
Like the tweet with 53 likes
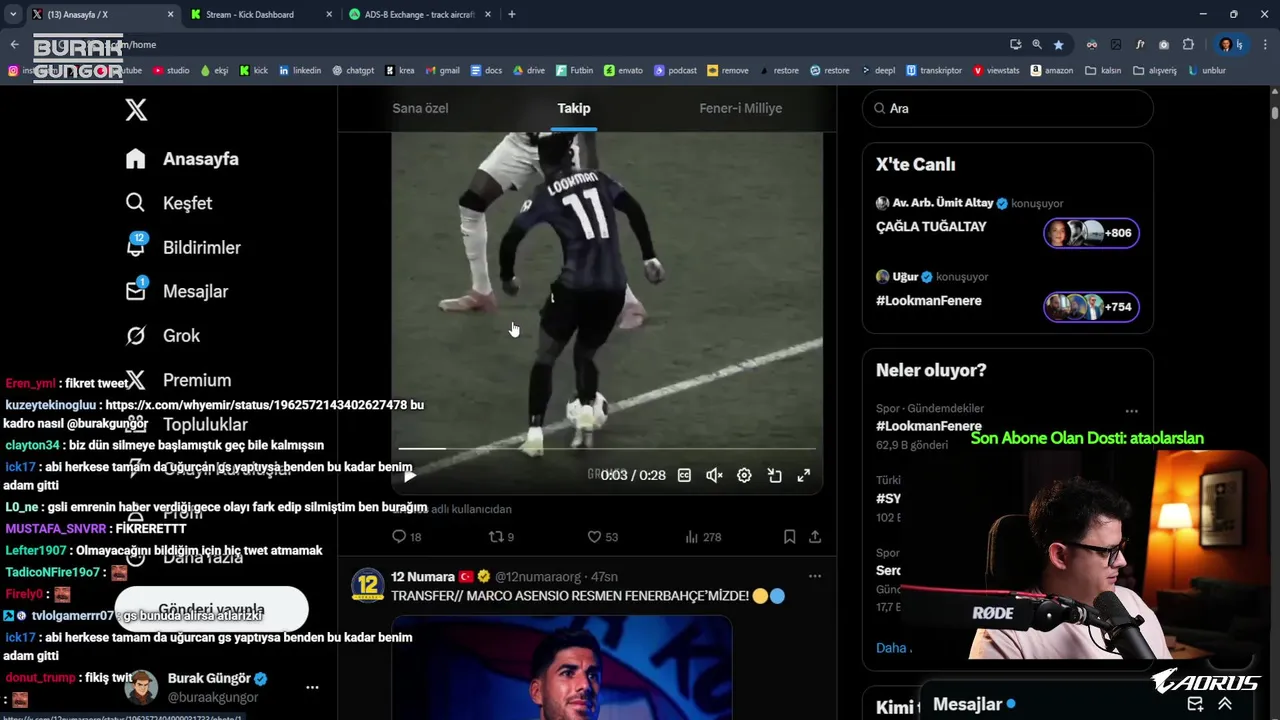pyautogui.click(x=603, y=537)
